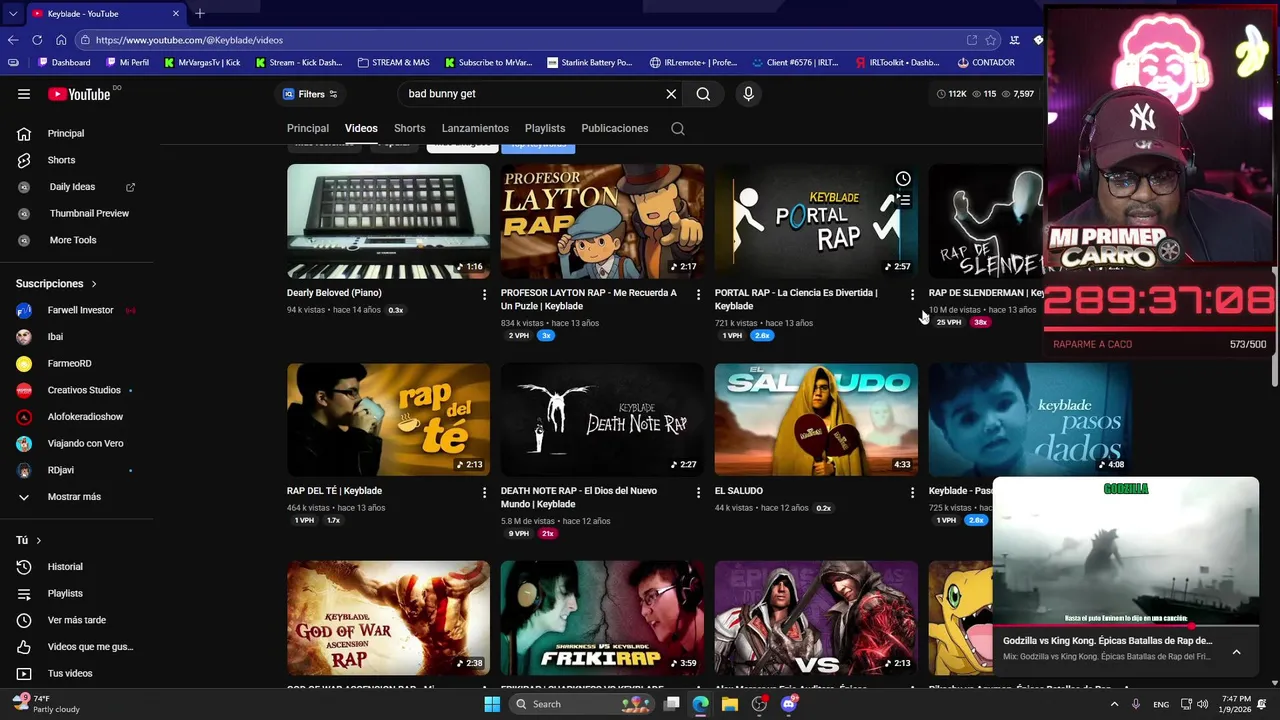Click the browser address bar URL
1280x720 pixels.
pyautogui.click(x=189, y=40)
